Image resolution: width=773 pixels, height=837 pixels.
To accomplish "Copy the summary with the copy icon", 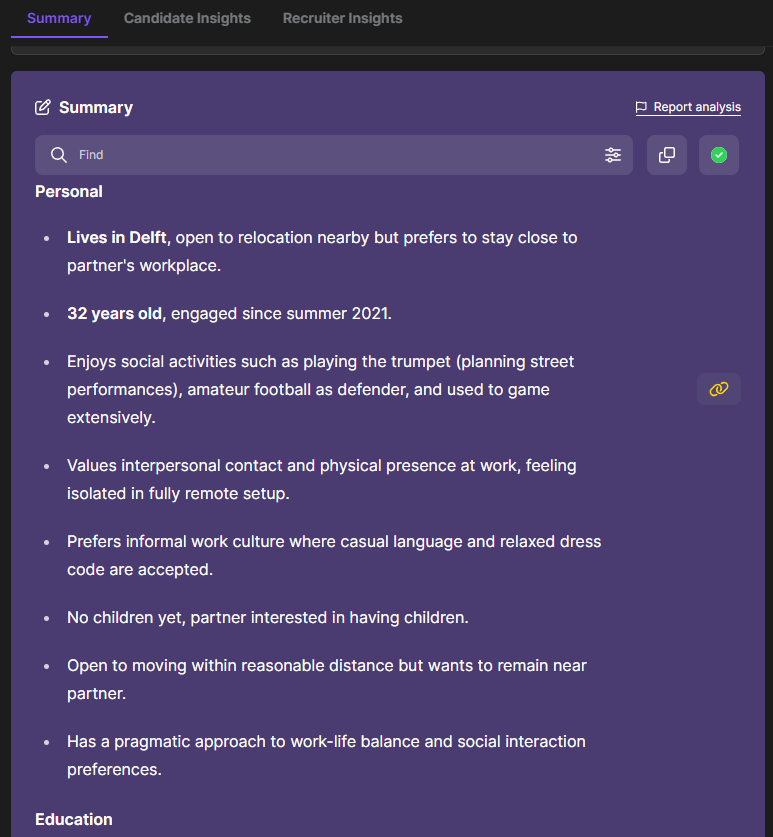I will point(667,155).
